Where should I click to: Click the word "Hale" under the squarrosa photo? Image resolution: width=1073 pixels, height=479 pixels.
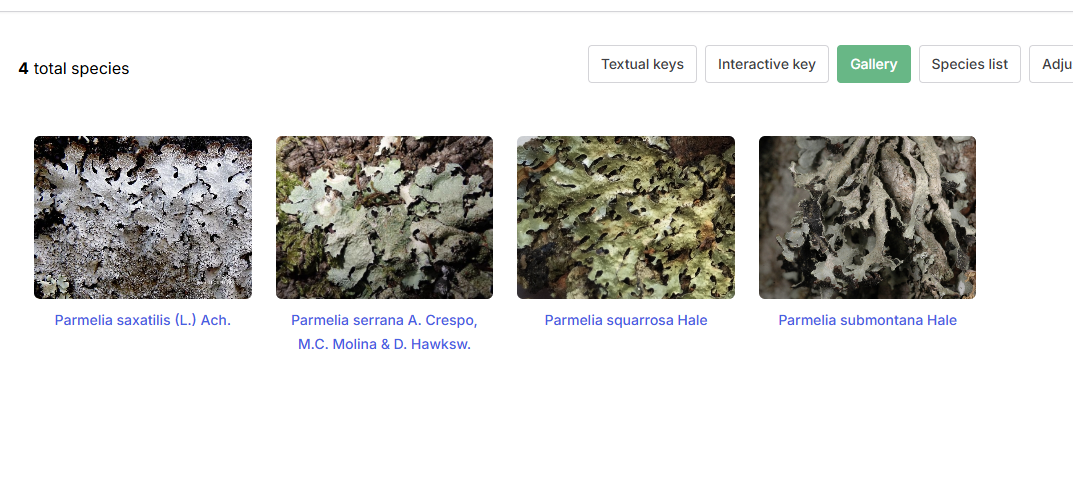[691, 320]
